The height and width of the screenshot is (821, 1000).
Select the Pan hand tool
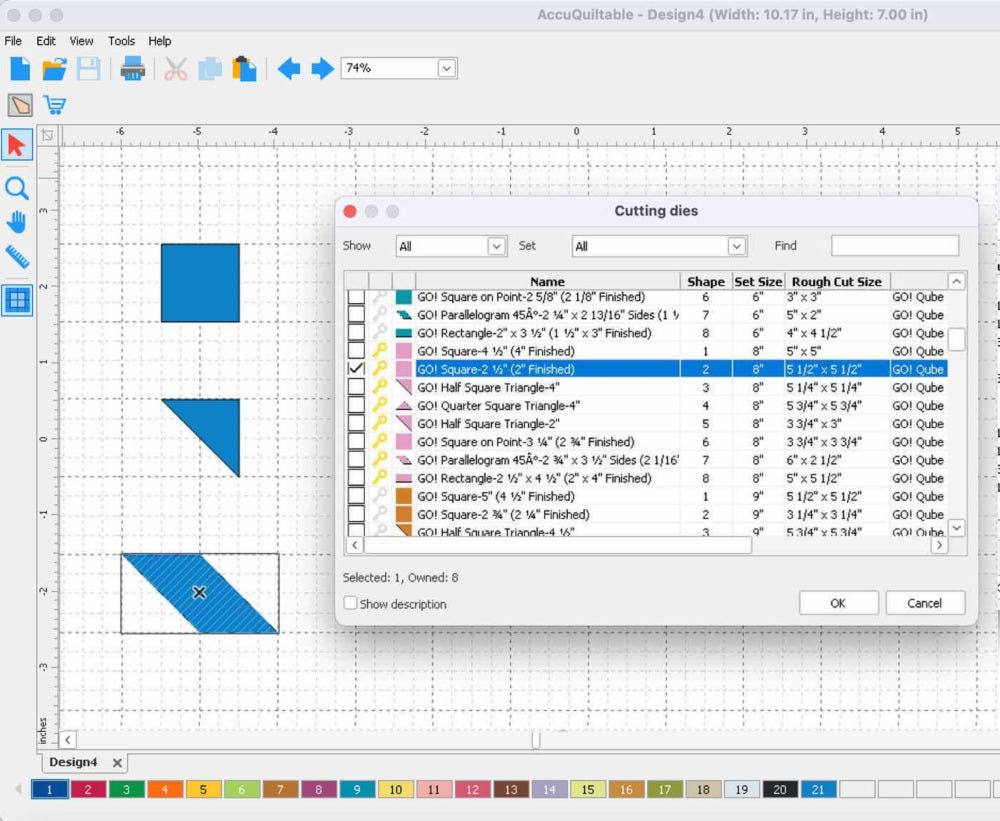[17, 223]
